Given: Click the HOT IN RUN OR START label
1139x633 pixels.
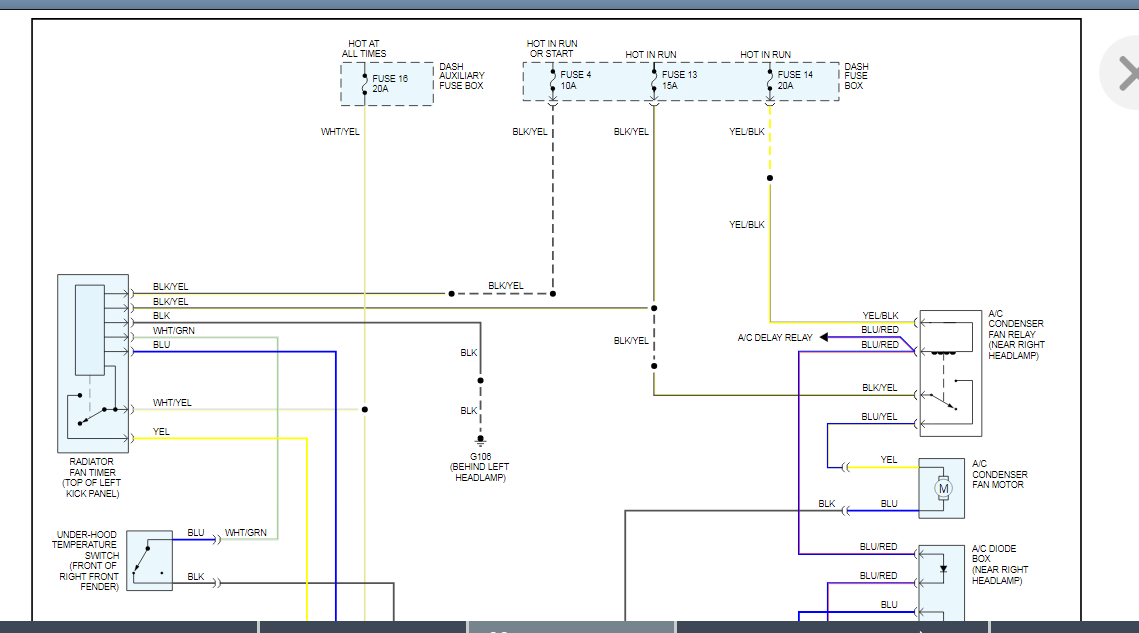Looking at the screenshot, I should (x=552, y=49).
